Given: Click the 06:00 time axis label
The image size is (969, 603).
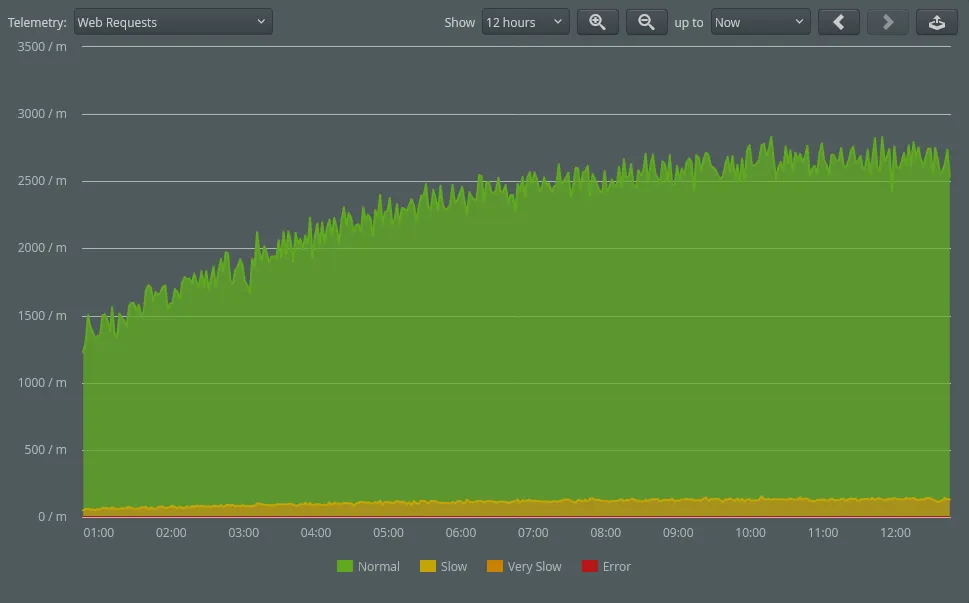Looking at the screenshot, I should coord(461,533).
